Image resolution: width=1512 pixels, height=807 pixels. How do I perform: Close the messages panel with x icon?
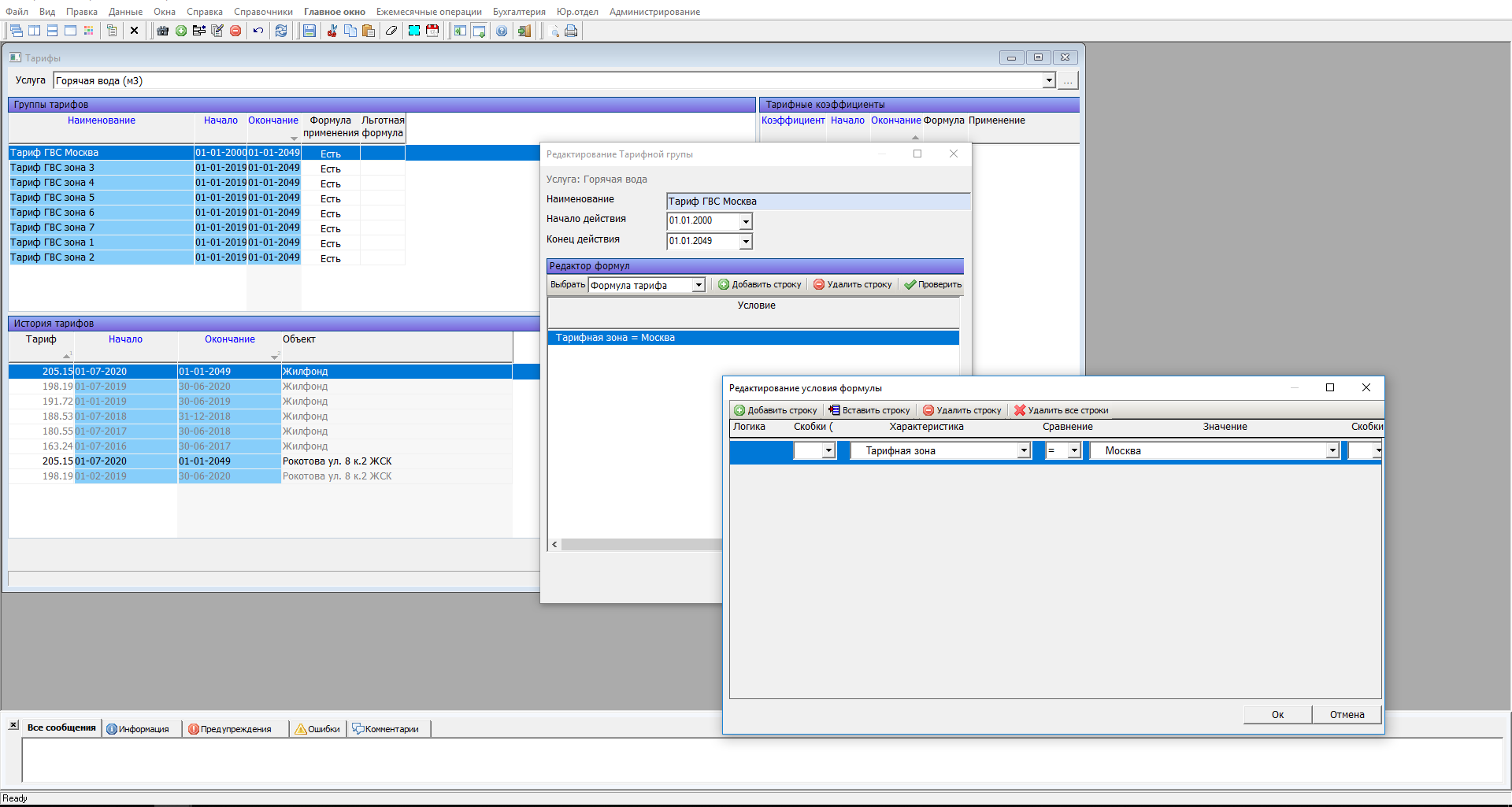(13, 724)
